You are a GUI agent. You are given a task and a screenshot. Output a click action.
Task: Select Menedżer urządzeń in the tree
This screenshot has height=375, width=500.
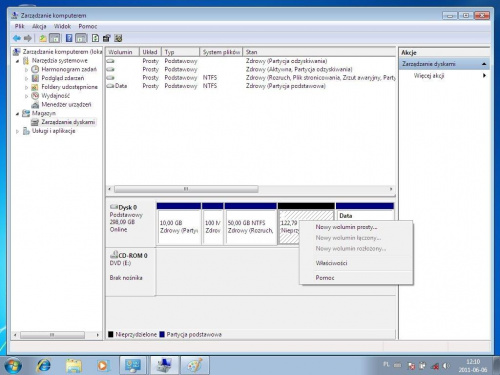[66, 105]
